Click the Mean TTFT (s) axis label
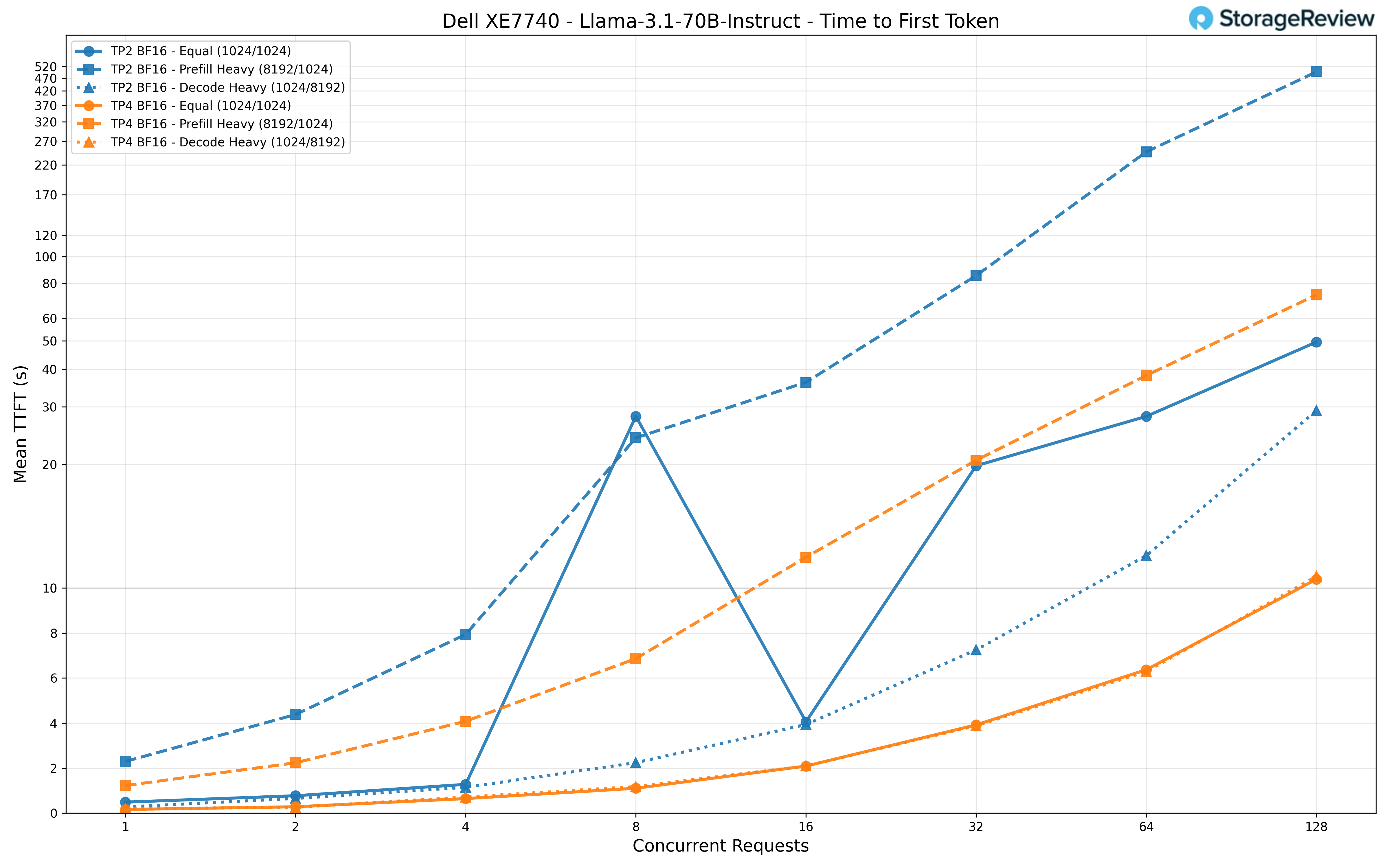This screenshot has width=1389, height=868. (x=20, y=424)
